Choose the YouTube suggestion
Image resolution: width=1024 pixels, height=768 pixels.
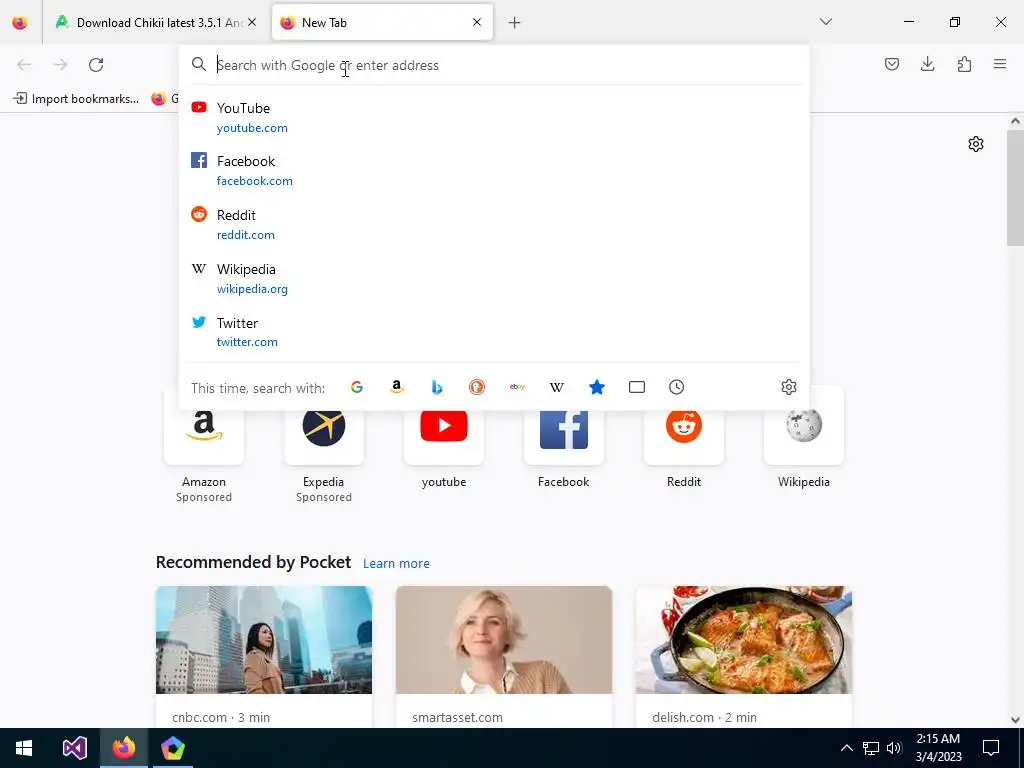(494, 118)
